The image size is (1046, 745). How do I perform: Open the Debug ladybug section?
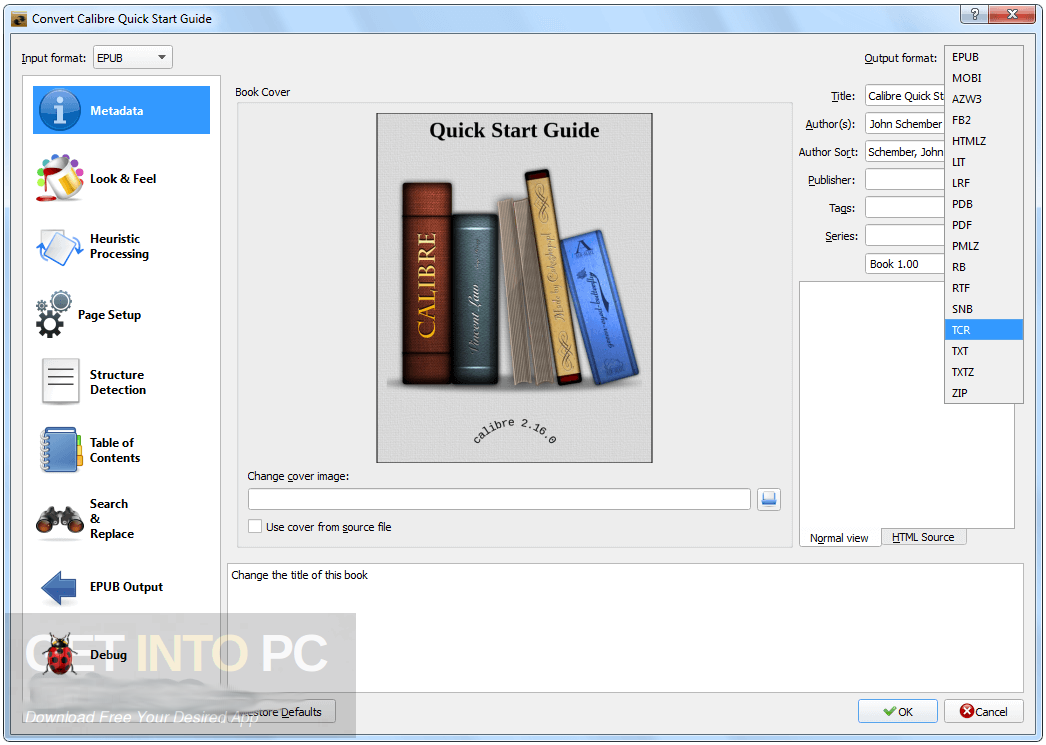[x=121, y=654]
